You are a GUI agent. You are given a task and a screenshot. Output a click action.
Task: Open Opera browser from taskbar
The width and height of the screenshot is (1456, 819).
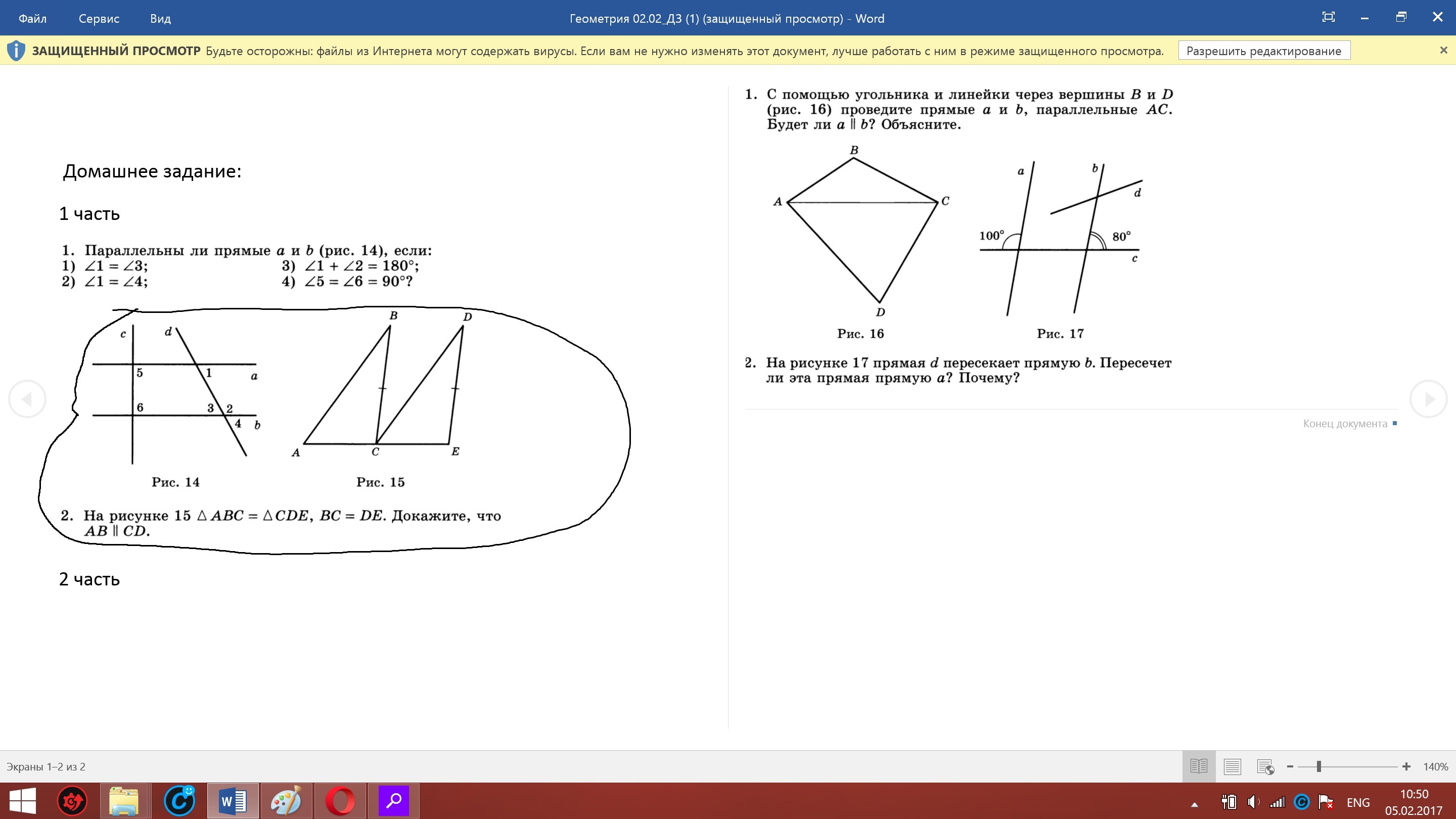point(340,801)
